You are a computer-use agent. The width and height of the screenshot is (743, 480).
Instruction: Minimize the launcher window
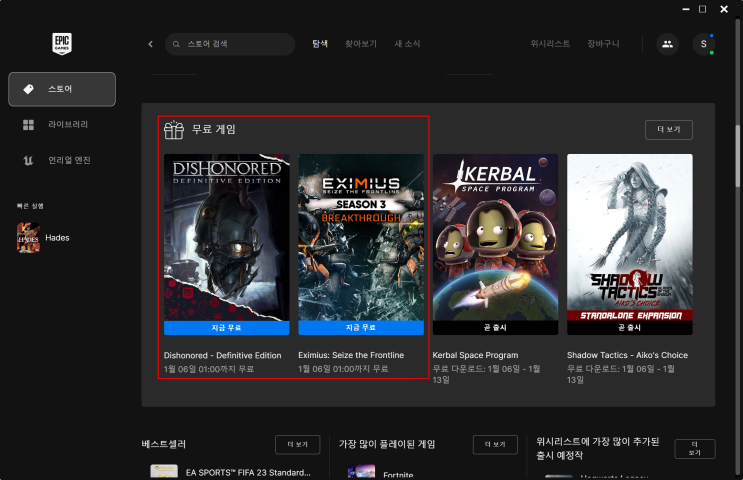[x=686, y=9]
